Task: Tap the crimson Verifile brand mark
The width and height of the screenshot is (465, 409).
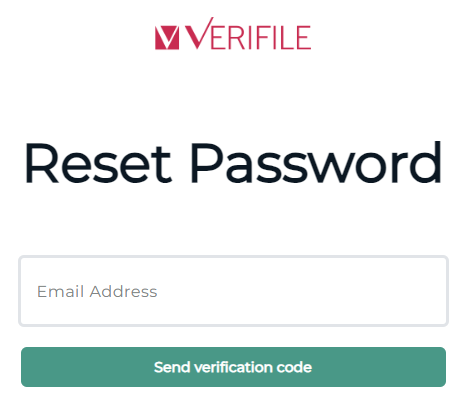Action: pyautogui.click(x=233, y=33)
